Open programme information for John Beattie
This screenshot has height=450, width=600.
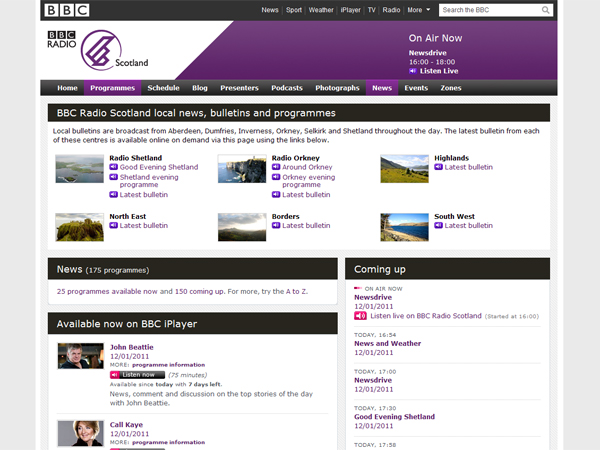tap(168, 365)
